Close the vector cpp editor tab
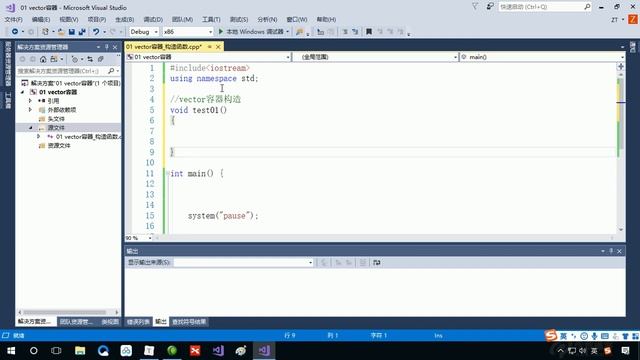The width and height of the screenshot is (640, 360). pos(218,47)
